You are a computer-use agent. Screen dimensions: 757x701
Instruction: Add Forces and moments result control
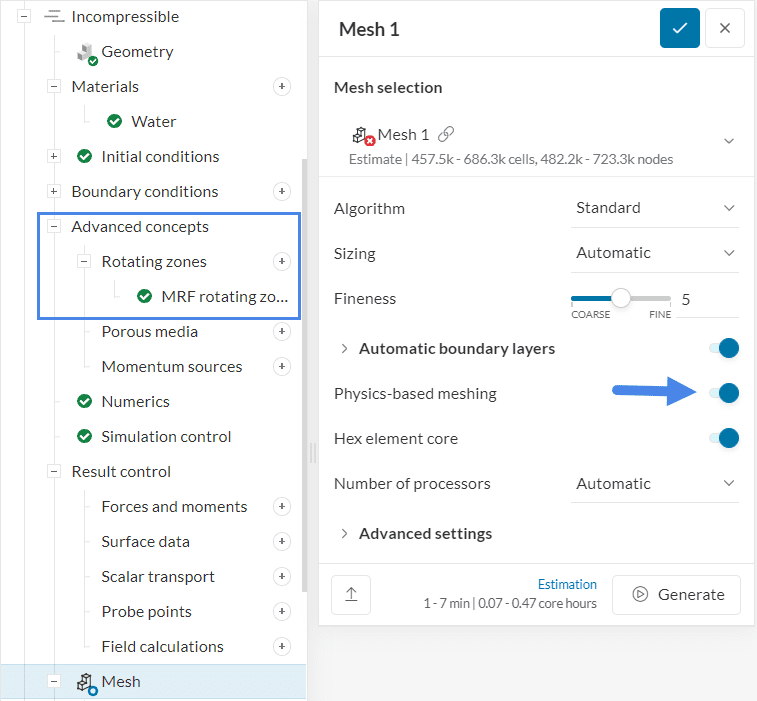pyautogui.click(x=282, y=507)
